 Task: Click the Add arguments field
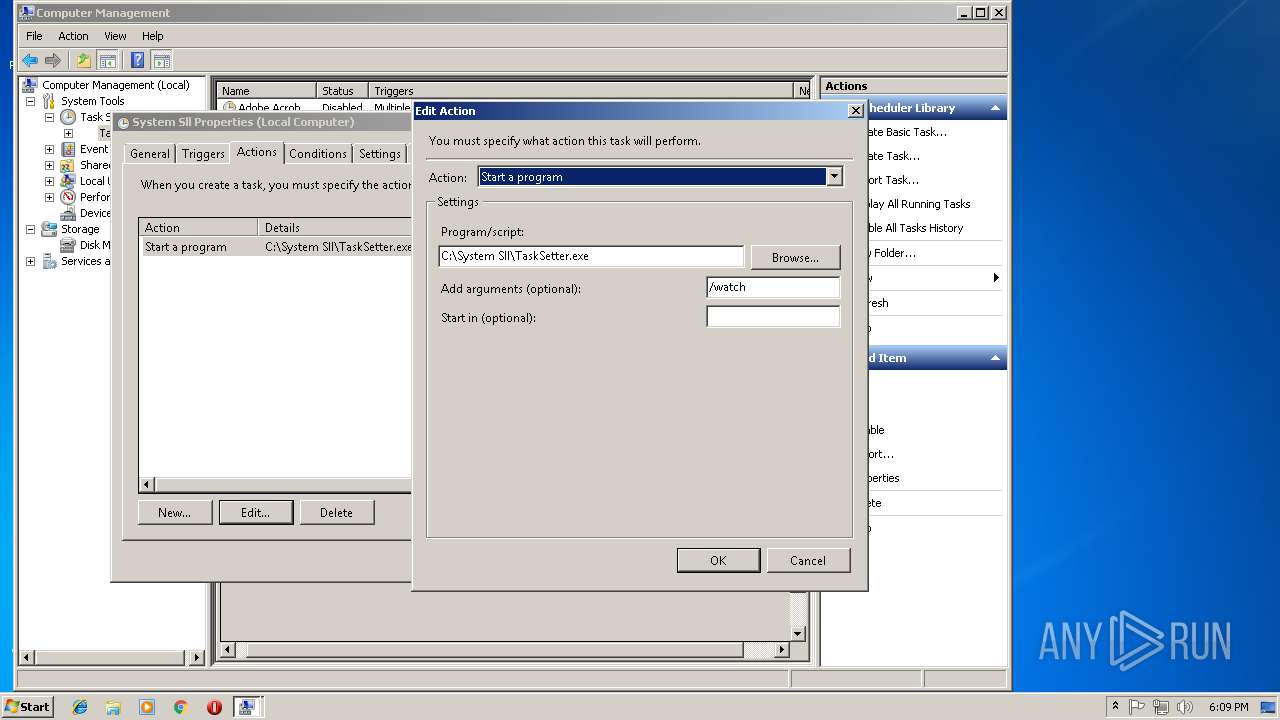click(773, 287)
